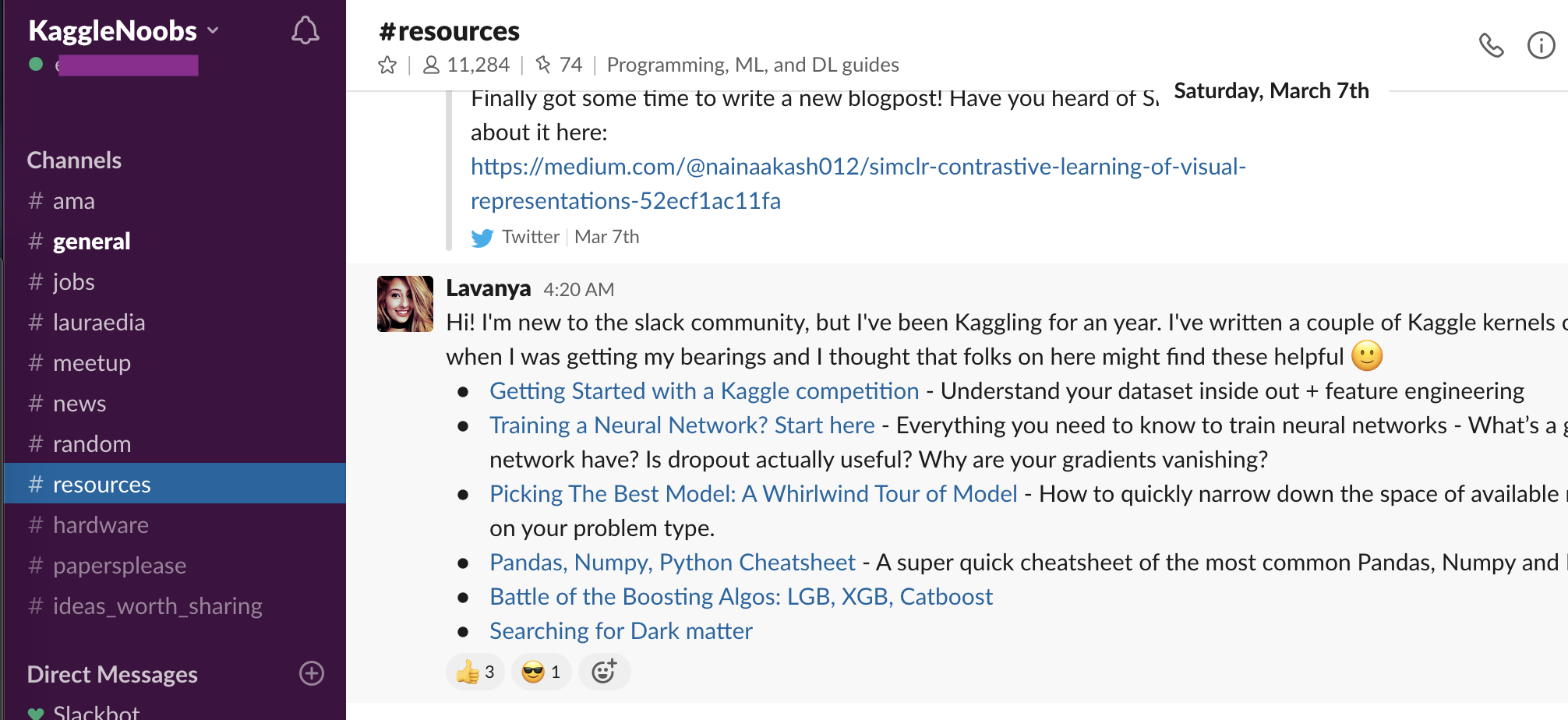Screen dimensions: 1568x720
Task: Open the Twitter bird icon in attachment
Action: tap(482, 238)
